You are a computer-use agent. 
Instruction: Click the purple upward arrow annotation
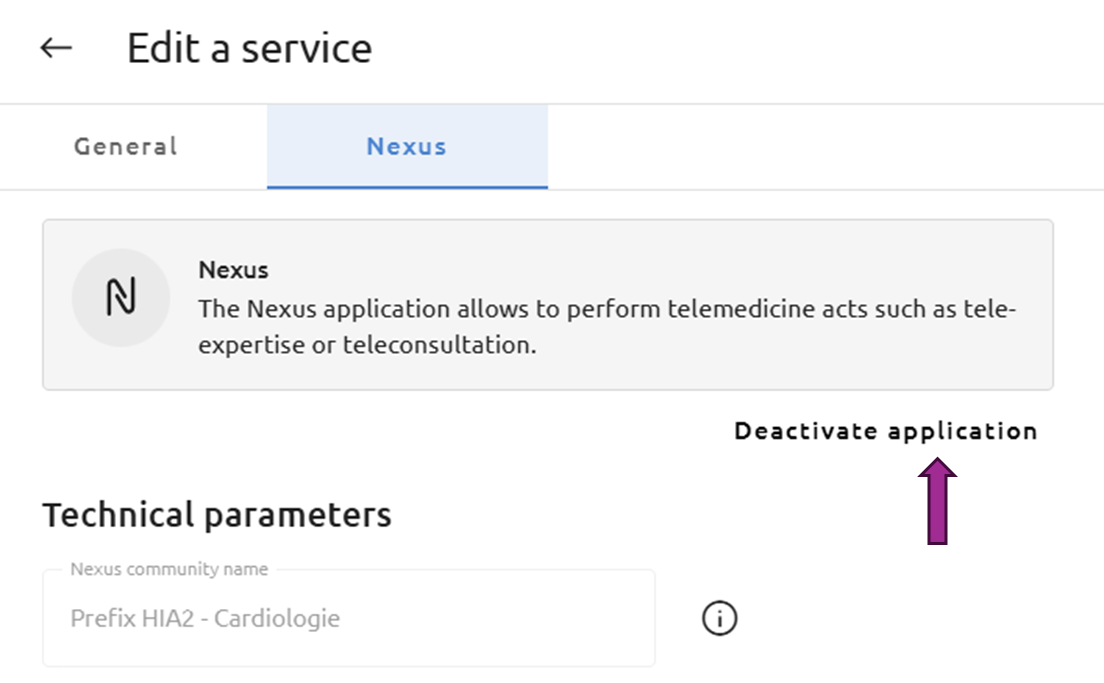coord(937,501)
